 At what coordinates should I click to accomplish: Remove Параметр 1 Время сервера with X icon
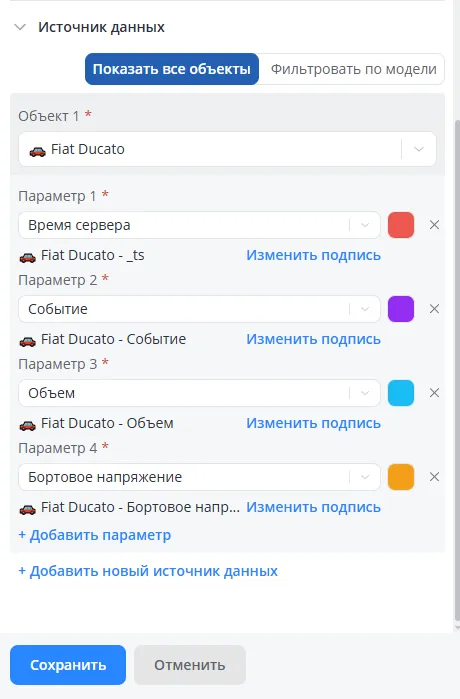(434, 225)
